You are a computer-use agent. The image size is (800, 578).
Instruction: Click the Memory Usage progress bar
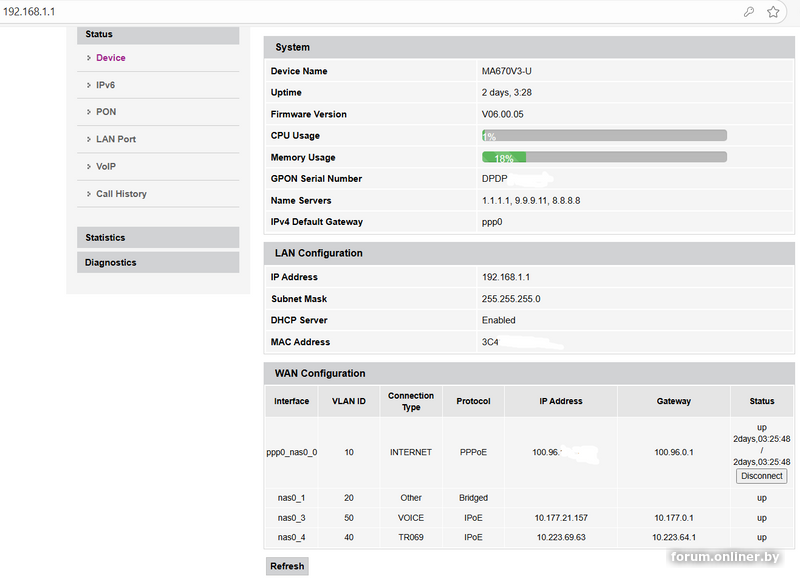[604, 158]
